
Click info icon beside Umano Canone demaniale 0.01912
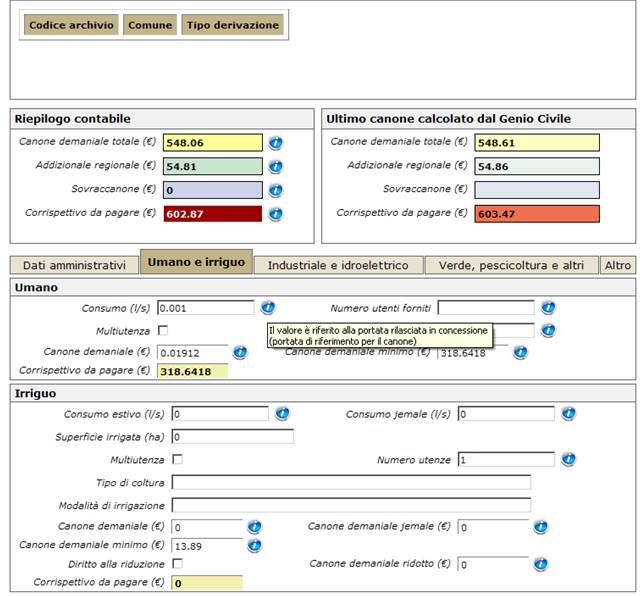(240, 352)
